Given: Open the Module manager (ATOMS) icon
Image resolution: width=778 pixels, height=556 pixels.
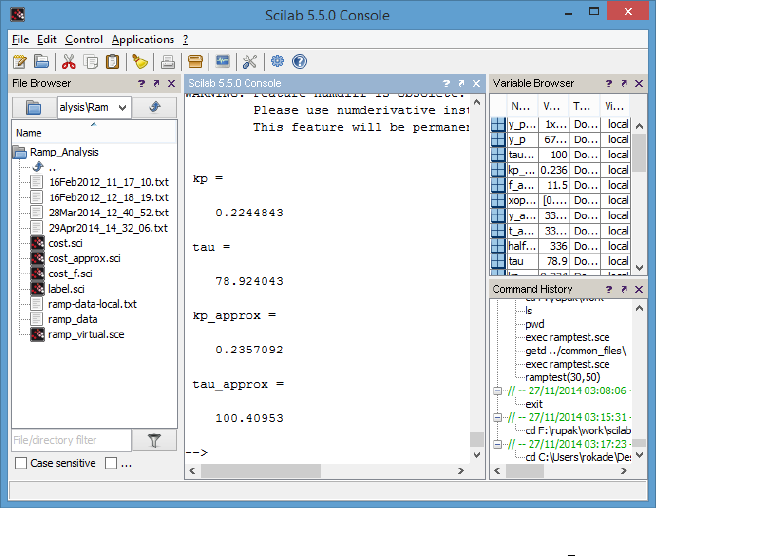Looking at the screenshot, I should point(195,62).
